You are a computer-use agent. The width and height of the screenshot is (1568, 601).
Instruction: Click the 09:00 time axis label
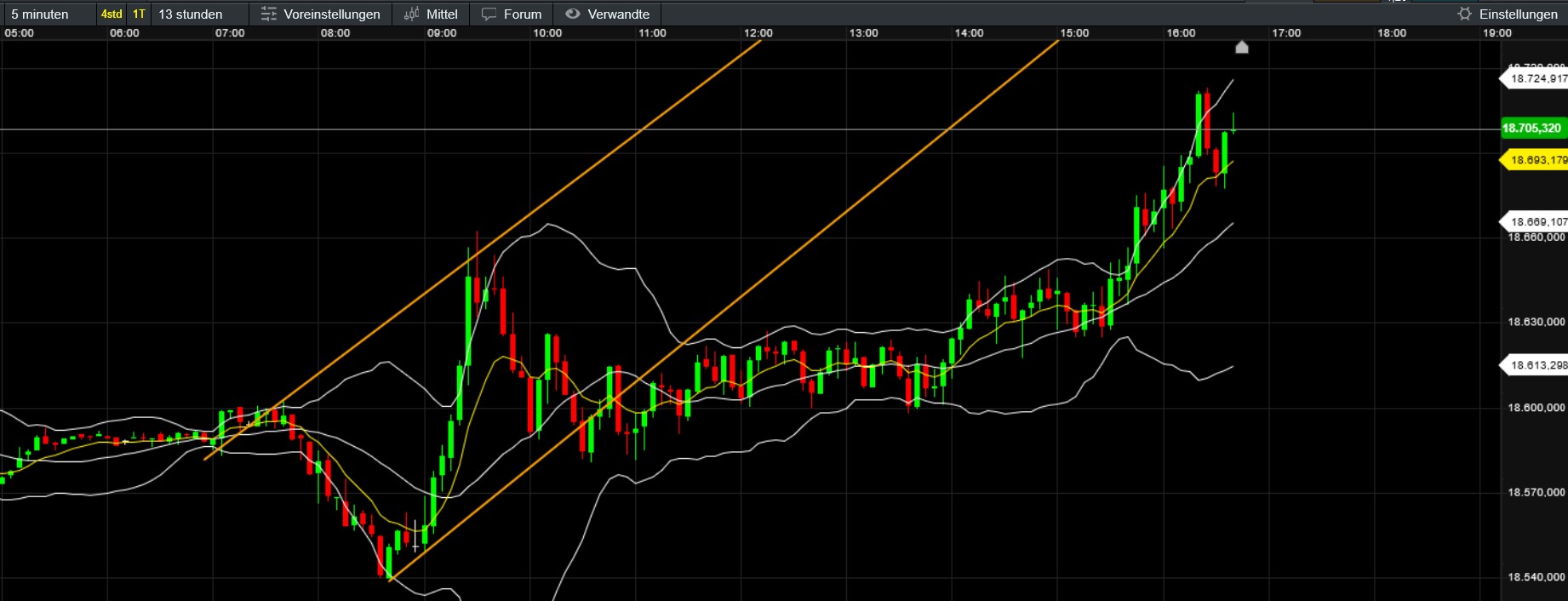coord(442,33)
